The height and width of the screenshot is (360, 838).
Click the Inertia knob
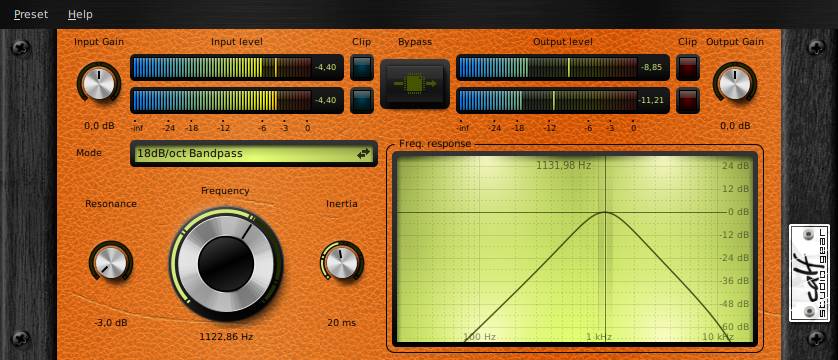[342, 262]
